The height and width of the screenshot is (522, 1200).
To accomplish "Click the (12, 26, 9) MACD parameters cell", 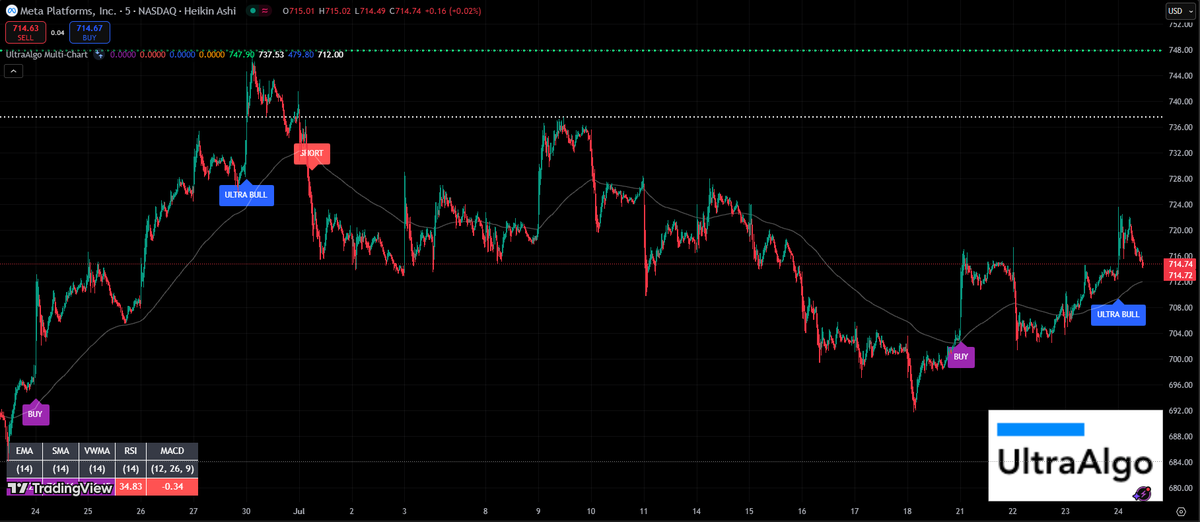I will pyautogui.click(x=172, y=469).
